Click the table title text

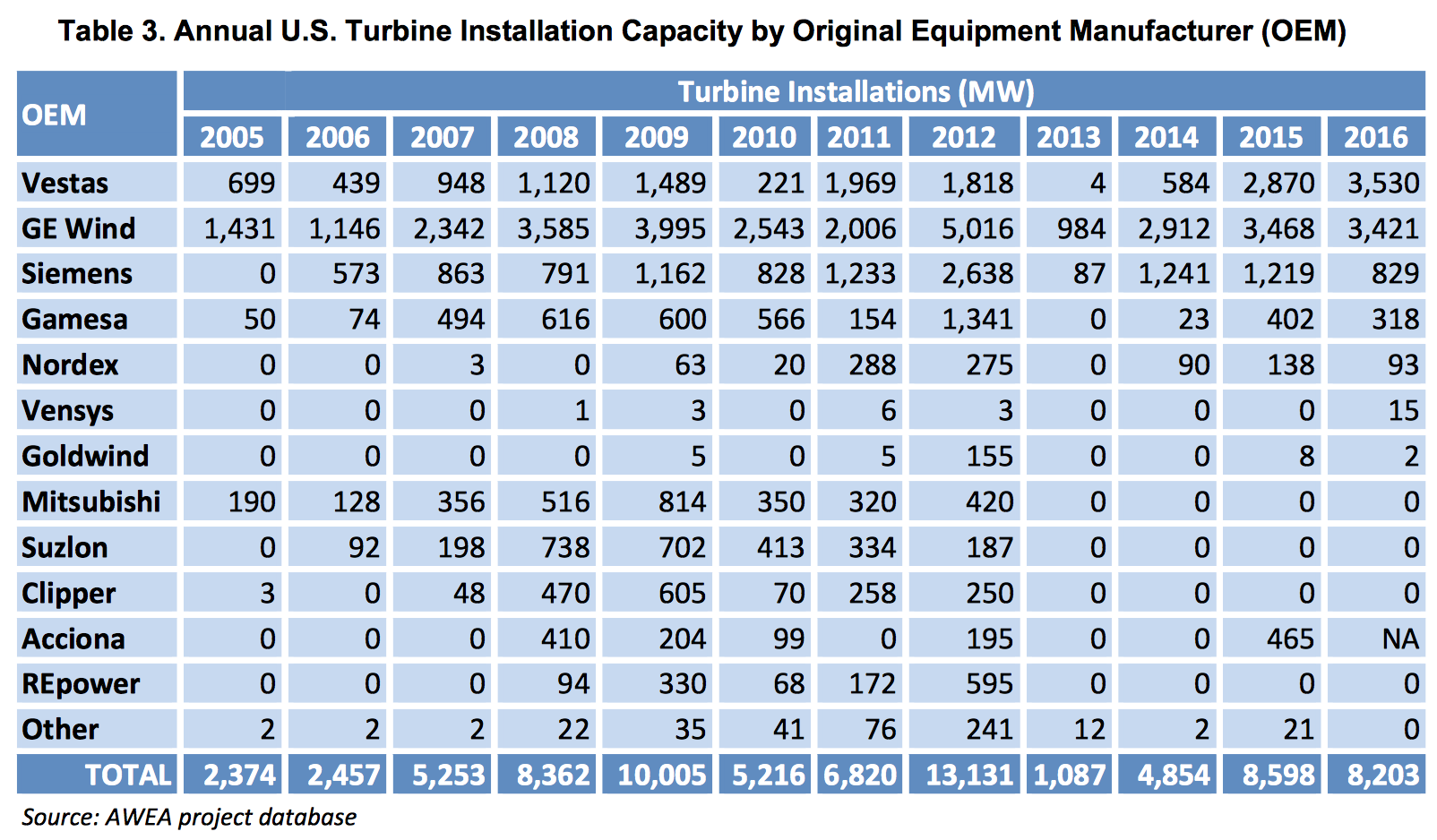tap(701, 31)
